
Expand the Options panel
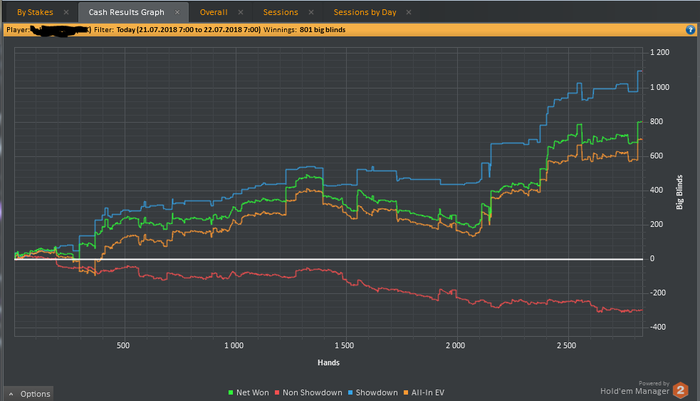point(29,393)
